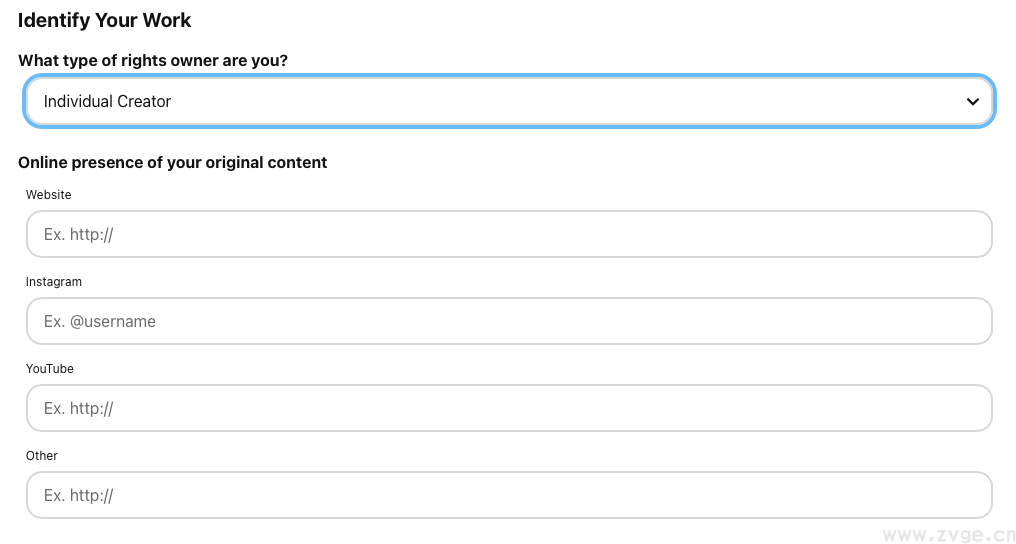Image resolution: width=1016 pixels, height=544 pixels.
Task: Click the "Instagram" field label
Action: pos(54,282)
